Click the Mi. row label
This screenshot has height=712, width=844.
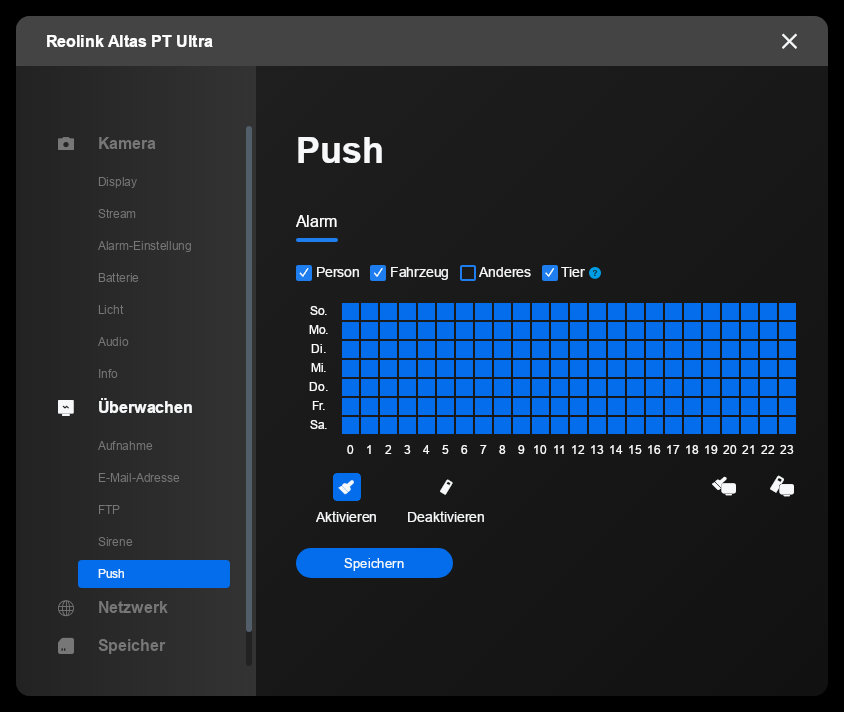319,368
